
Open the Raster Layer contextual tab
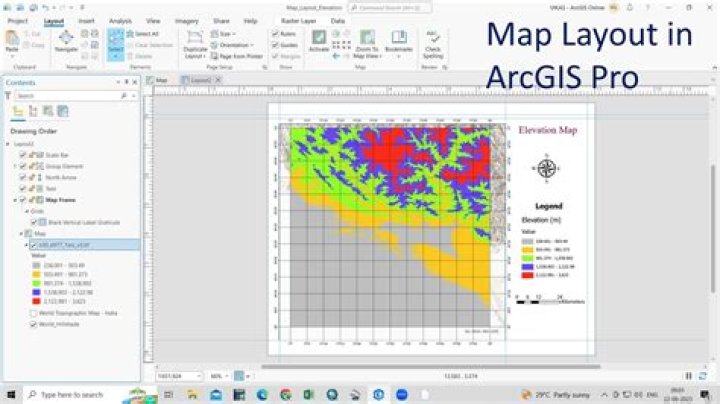click(298, 21)
